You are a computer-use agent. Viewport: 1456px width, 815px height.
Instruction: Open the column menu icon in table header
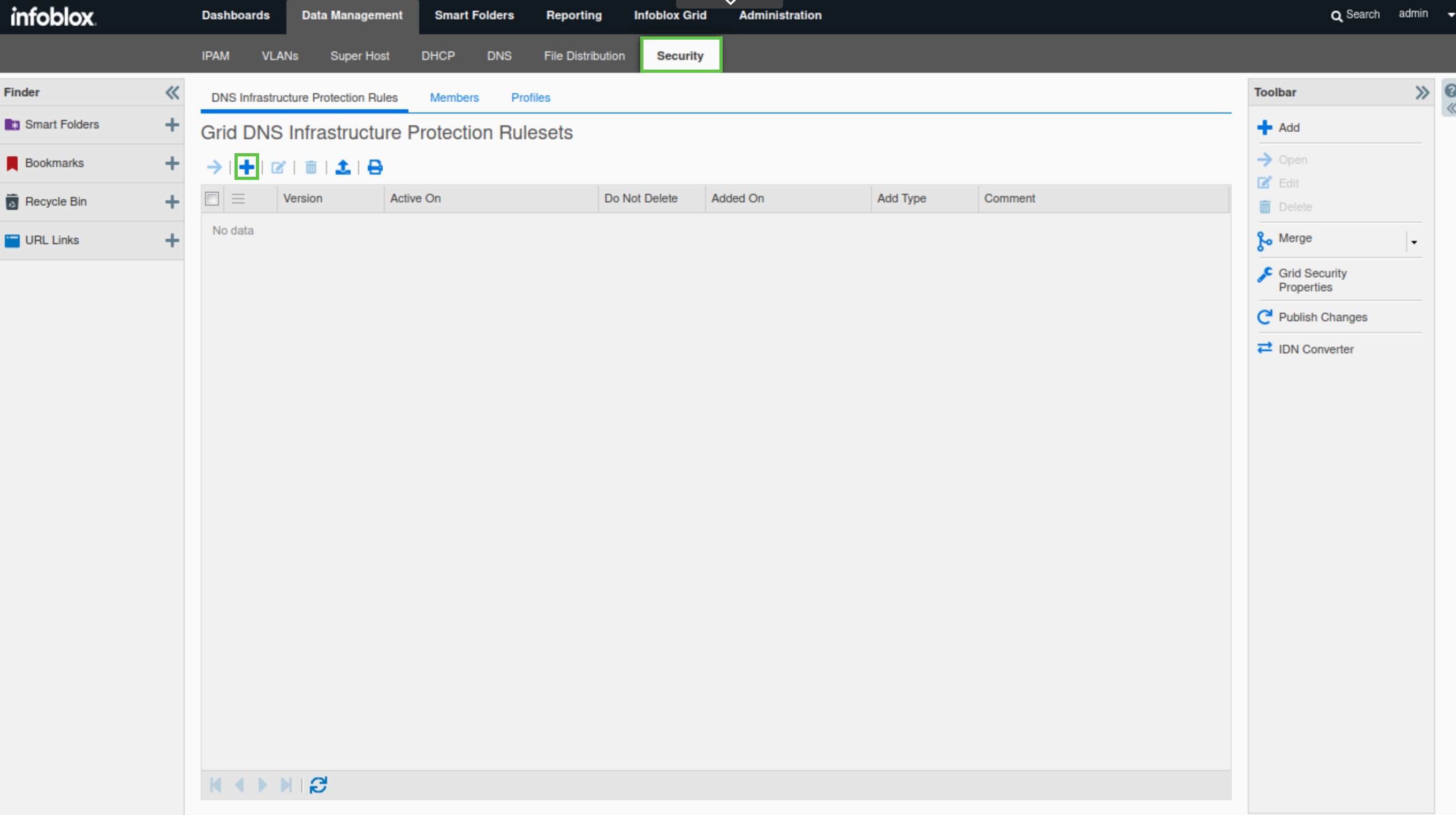pos(238,199)
